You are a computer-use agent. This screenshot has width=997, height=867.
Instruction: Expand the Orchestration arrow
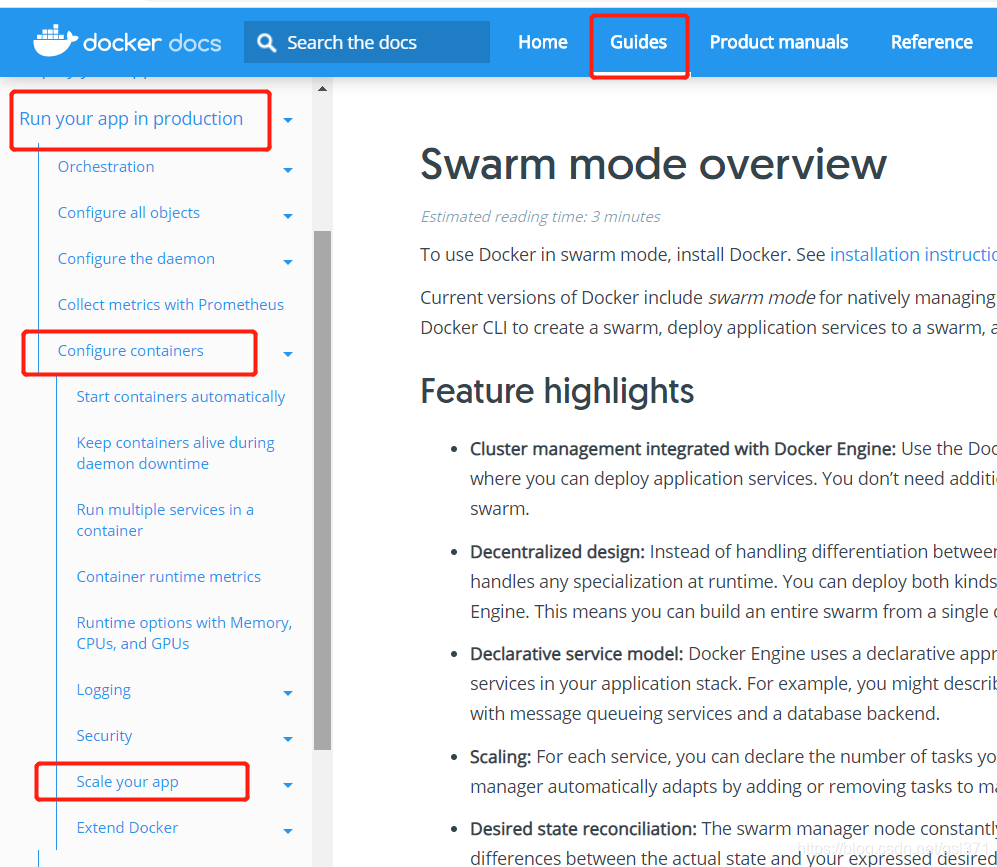[288, 170]
